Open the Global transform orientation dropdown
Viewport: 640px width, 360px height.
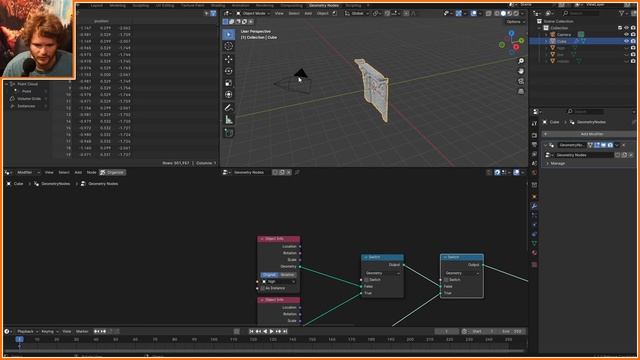pos(357,13)
